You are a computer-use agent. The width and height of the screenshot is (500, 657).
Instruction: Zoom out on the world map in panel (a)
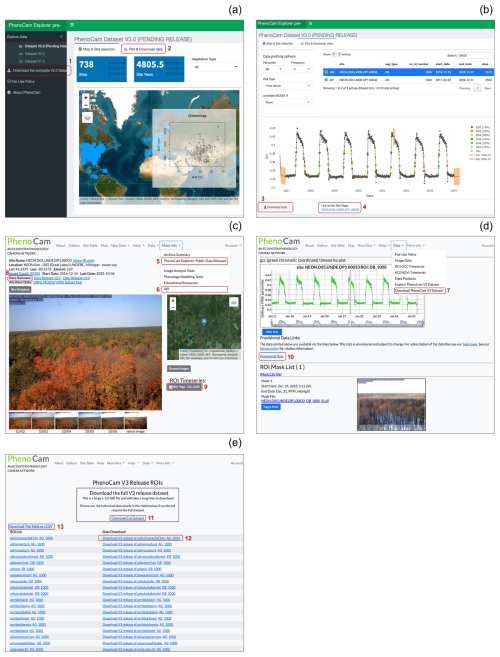tap(86, 104)
